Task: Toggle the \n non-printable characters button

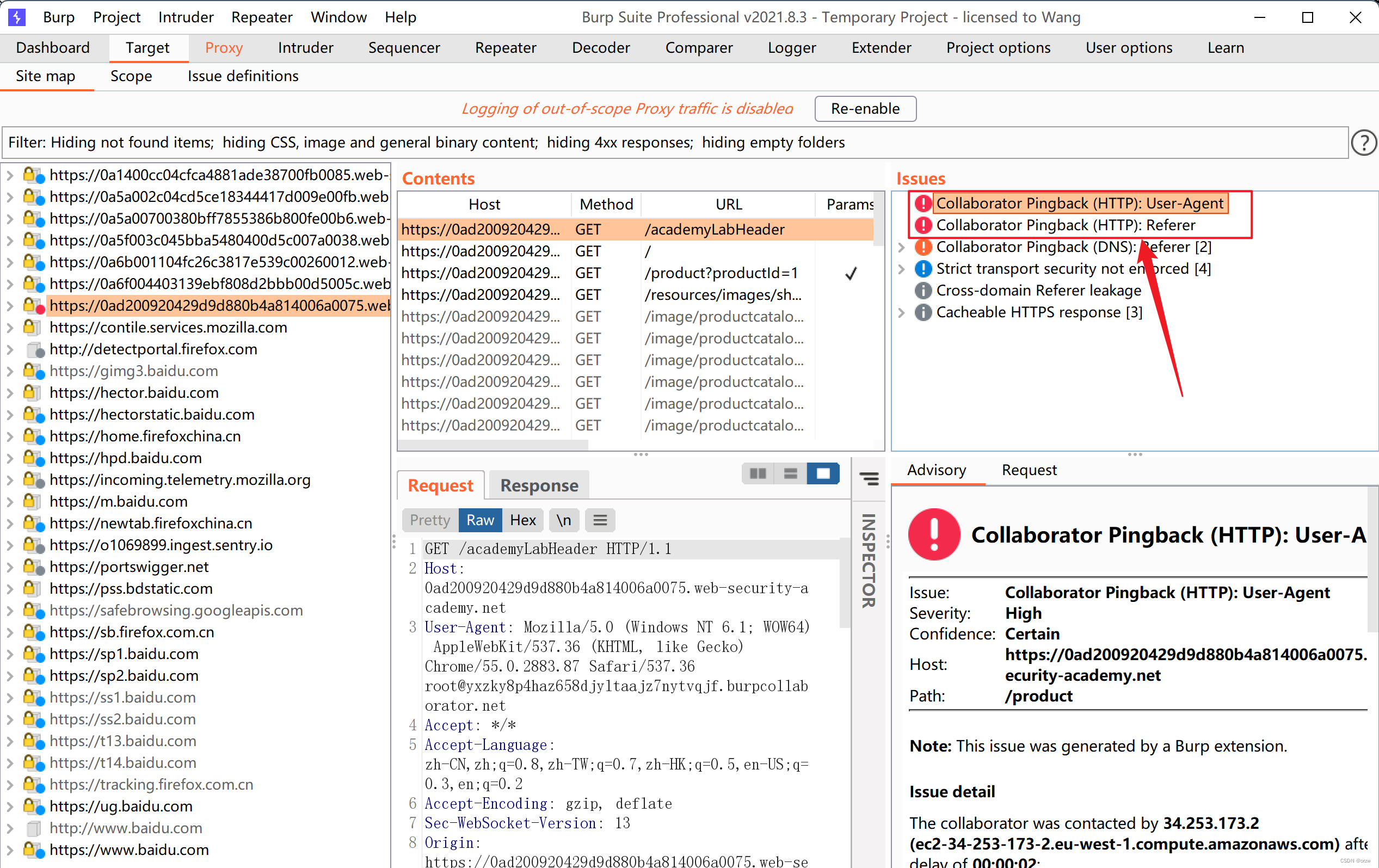Action: [563, 520]
